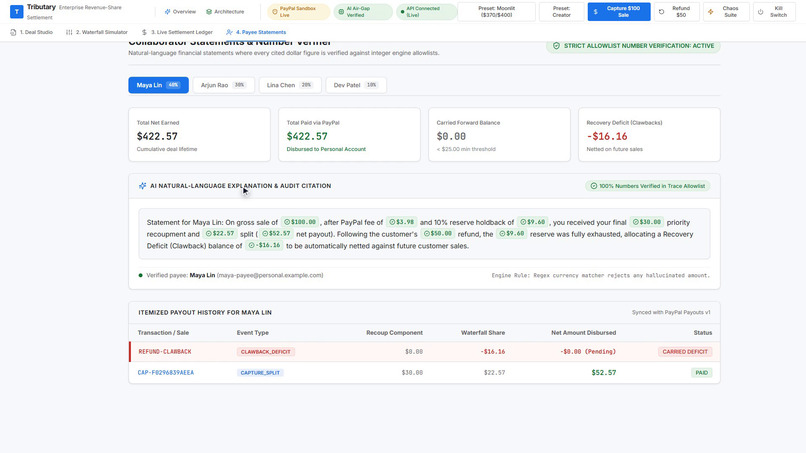
Task: Activate the Kill Switch
Action: tap(774, 12)
